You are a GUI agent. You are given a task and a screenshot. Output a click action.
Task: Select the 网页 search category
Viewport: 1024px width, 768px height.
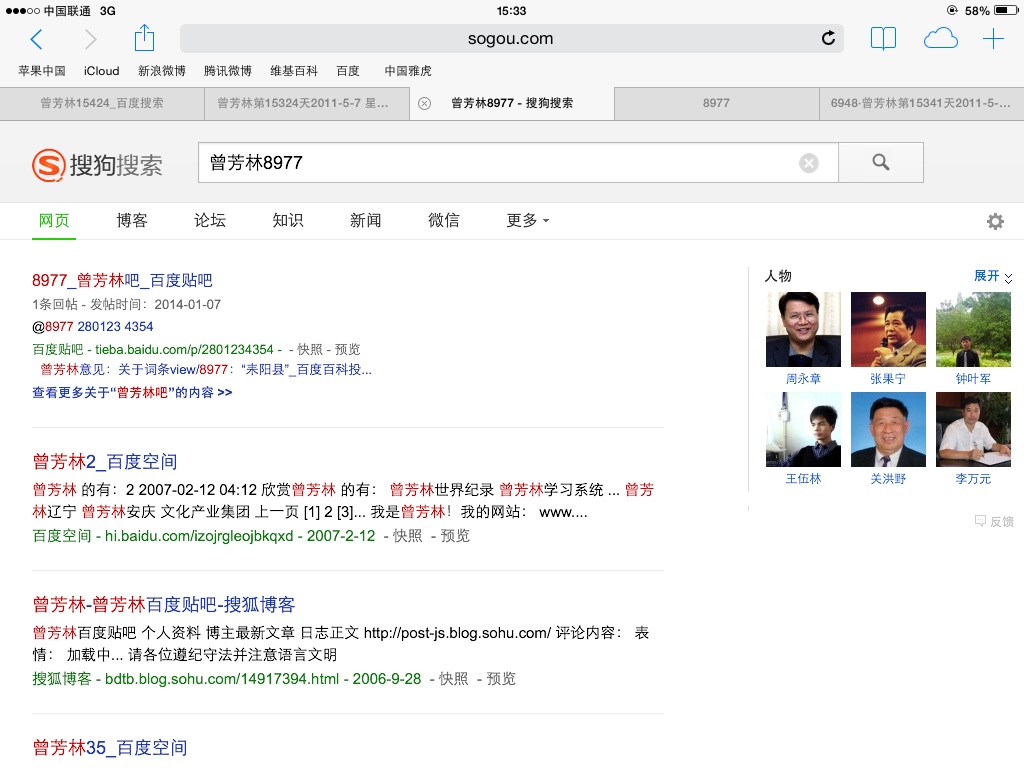coord(54,221)
